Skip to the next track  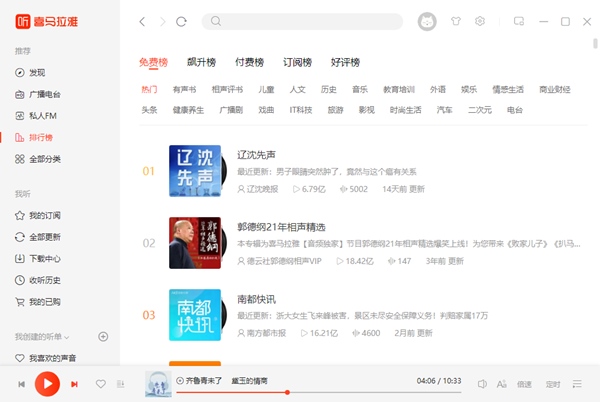[x=74, y=384]
